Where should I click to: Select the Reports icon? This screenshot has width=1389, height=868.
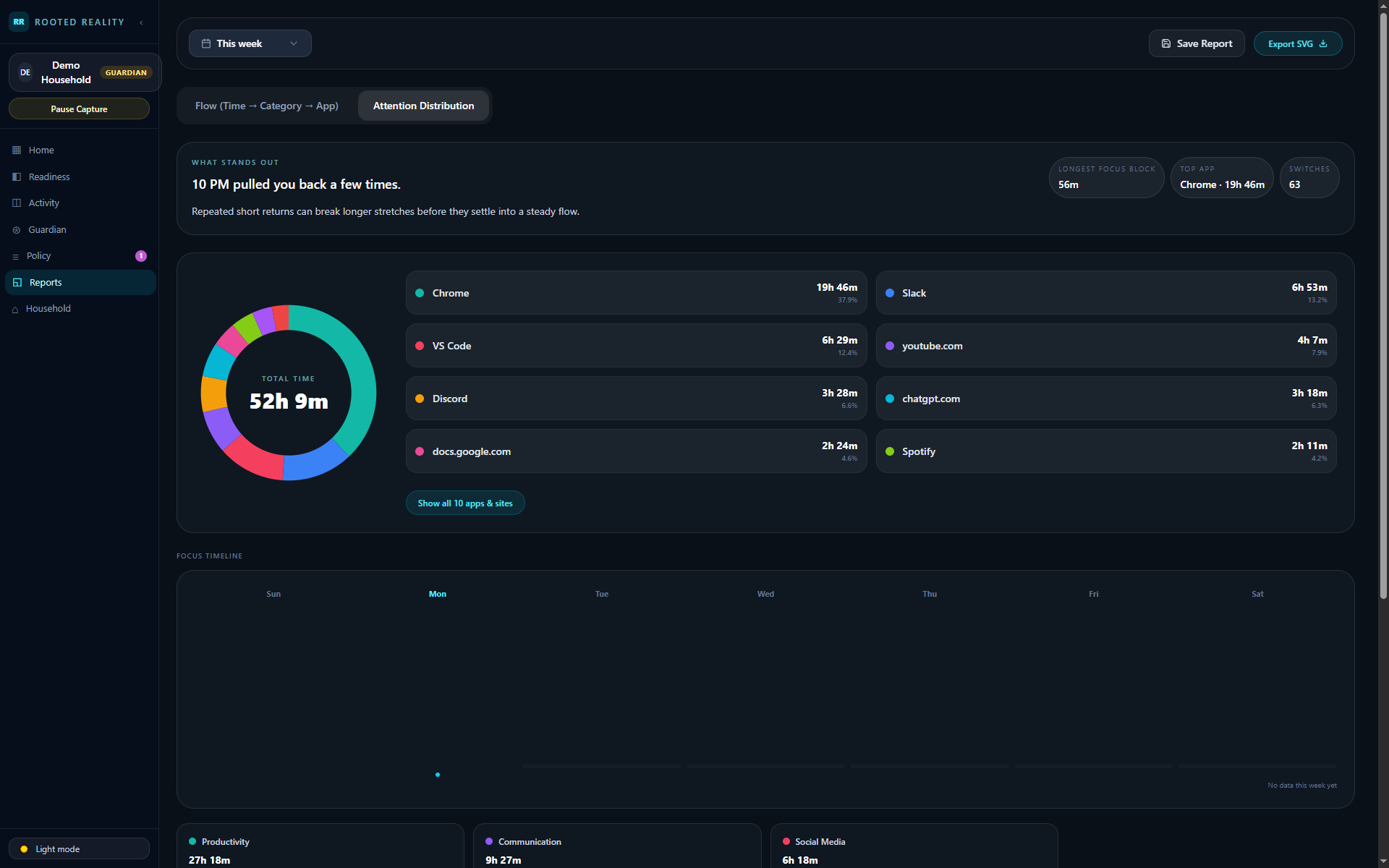point(15,282)
